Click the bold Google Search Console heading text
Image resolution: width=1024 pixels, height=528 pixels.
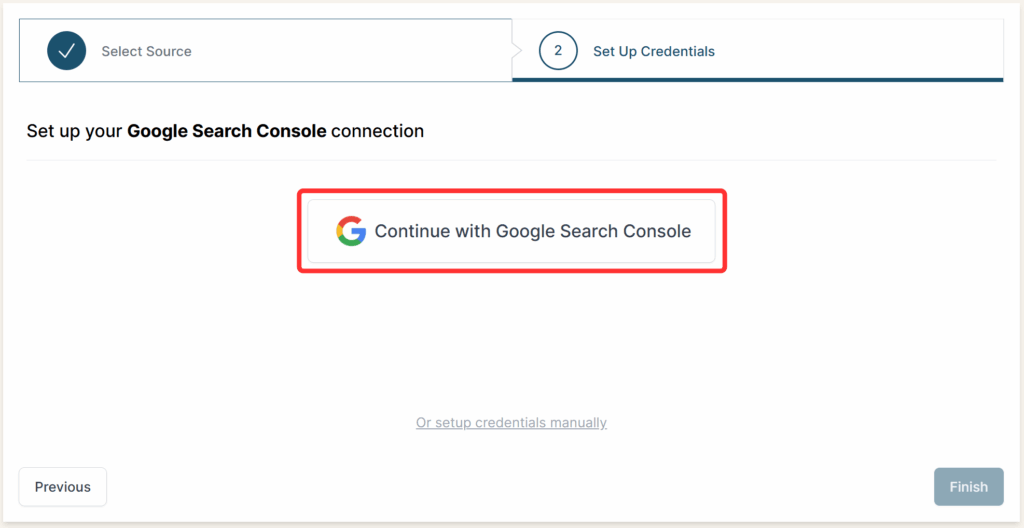click(226, 131)
